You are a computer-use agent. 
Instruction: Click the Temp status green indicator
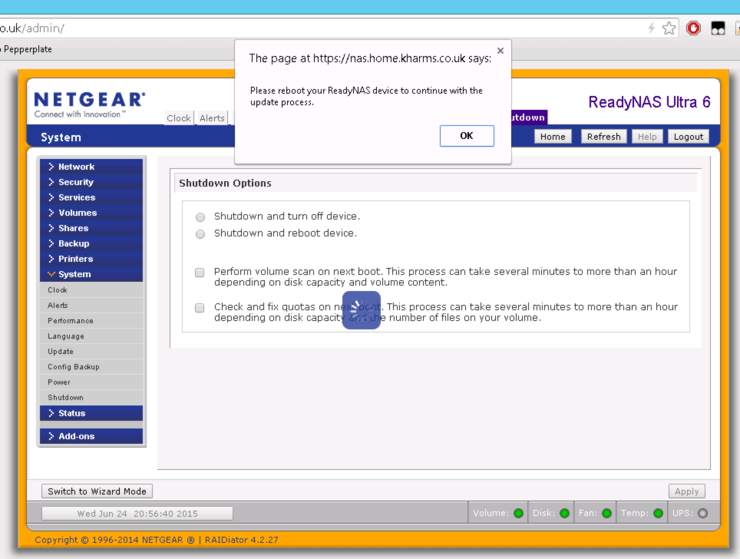[658, 513]
